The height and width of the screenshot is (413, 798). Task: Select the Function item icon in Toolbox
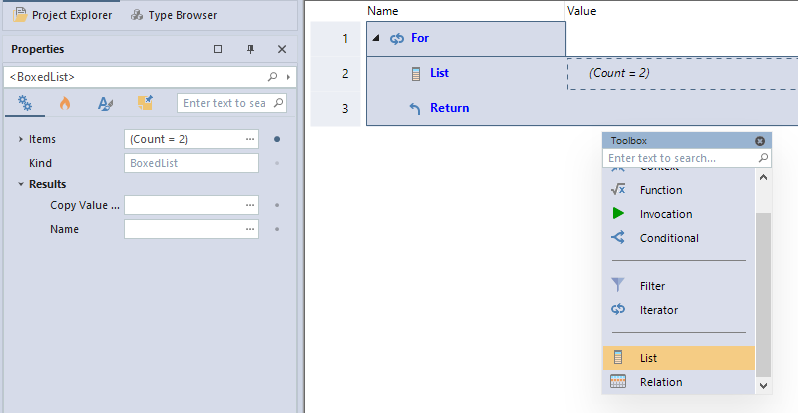pos(618,190)
